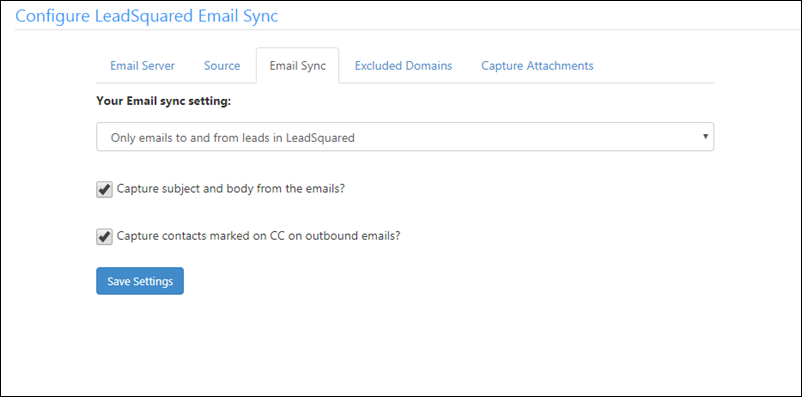Viewport: 802px width, 397px height.
Task: Go to the Excluded Domains tab
Action: pyautogui.click(x=404, y=66)
